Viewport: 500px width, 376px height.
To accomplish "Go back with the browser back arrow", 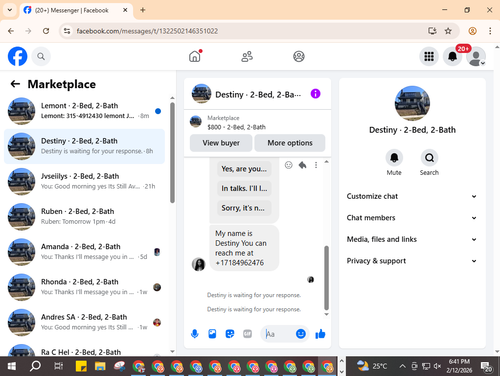I will pos(11,31).
